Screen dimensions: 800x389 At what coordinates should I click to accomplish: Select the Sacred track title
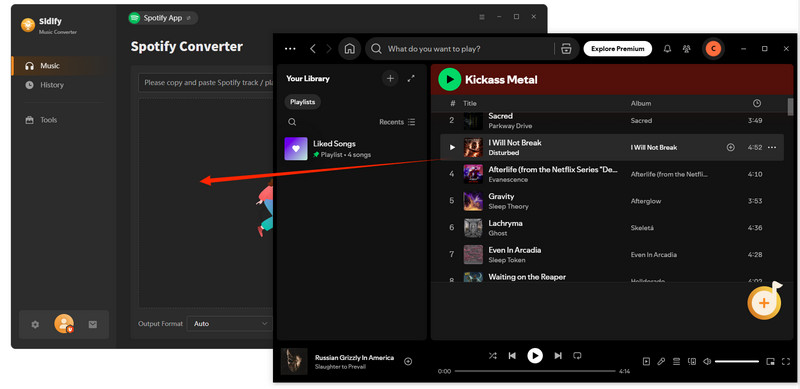pos(501,116)
